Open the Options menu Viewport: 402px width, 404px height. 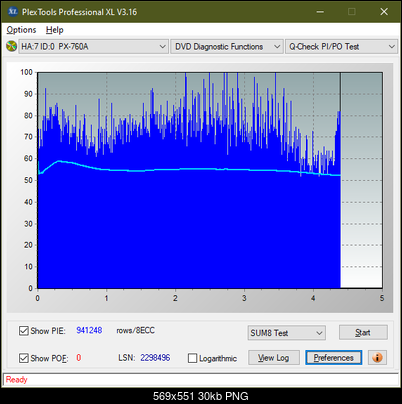pos(21,30)
